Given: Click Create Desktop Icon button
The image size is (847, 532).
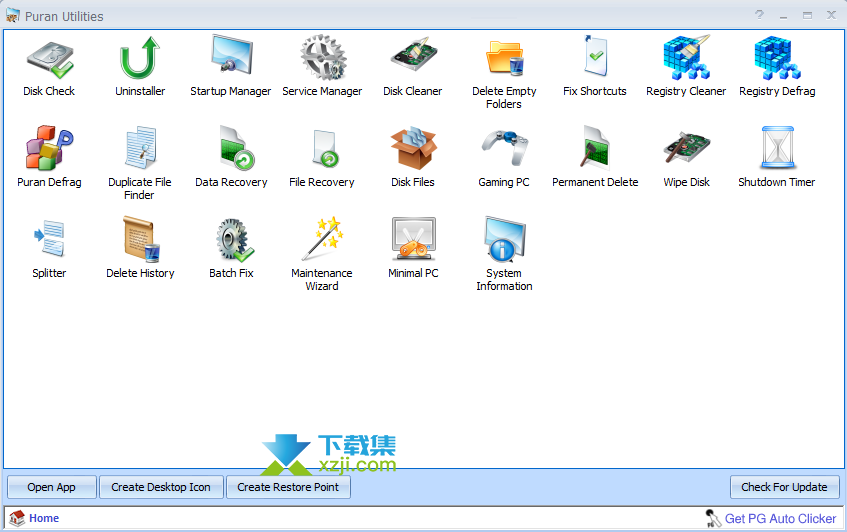Looking at the screenshot, I should pos(161,487).
